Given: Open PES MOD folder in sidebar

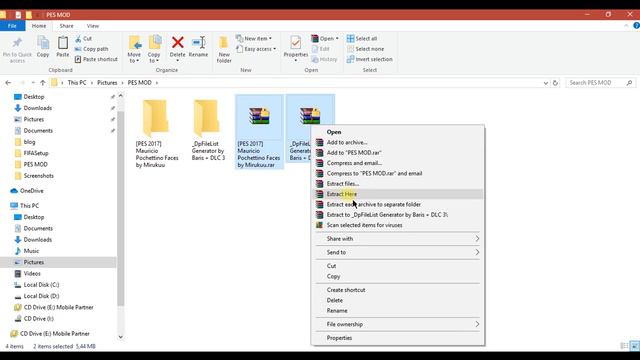Looking at the screenshot, I should 36,164.
